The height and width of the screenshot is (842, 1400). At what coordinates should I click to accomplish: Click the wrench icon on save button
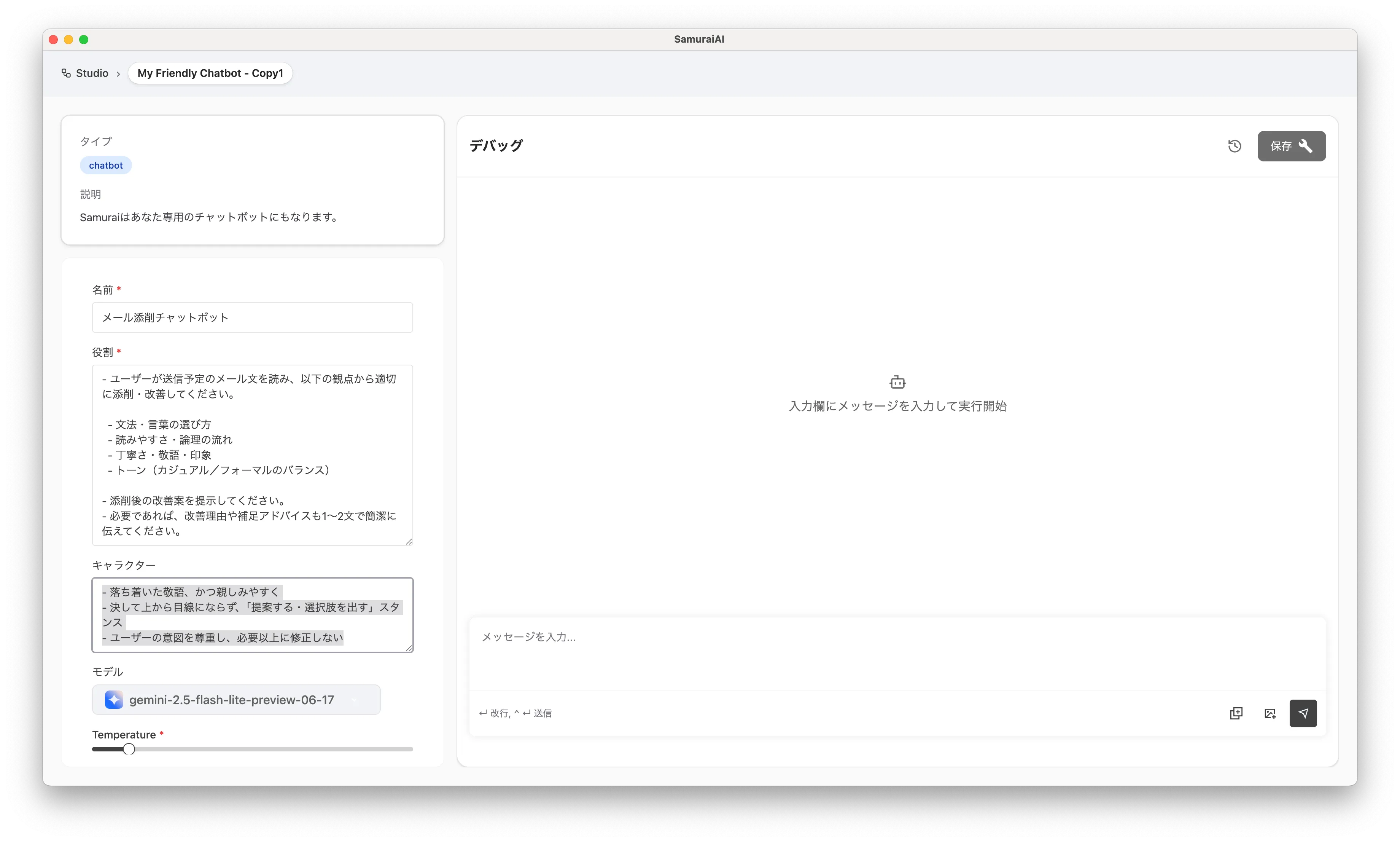coord(1306,147)
